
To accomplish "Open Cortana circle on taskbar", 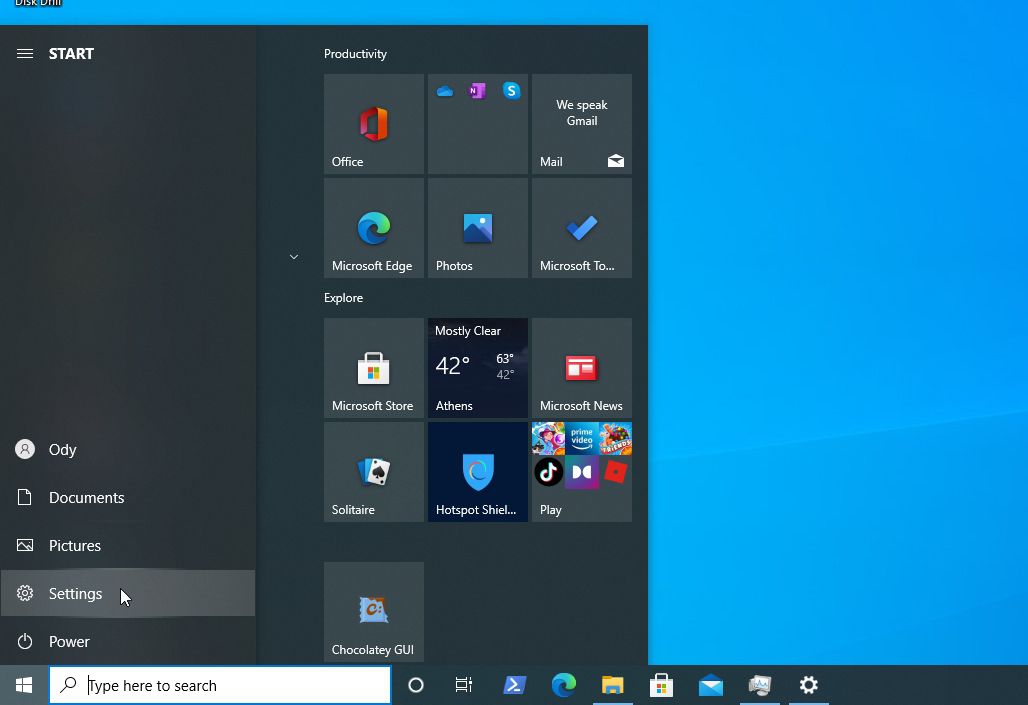I will [x=416, y=685].
